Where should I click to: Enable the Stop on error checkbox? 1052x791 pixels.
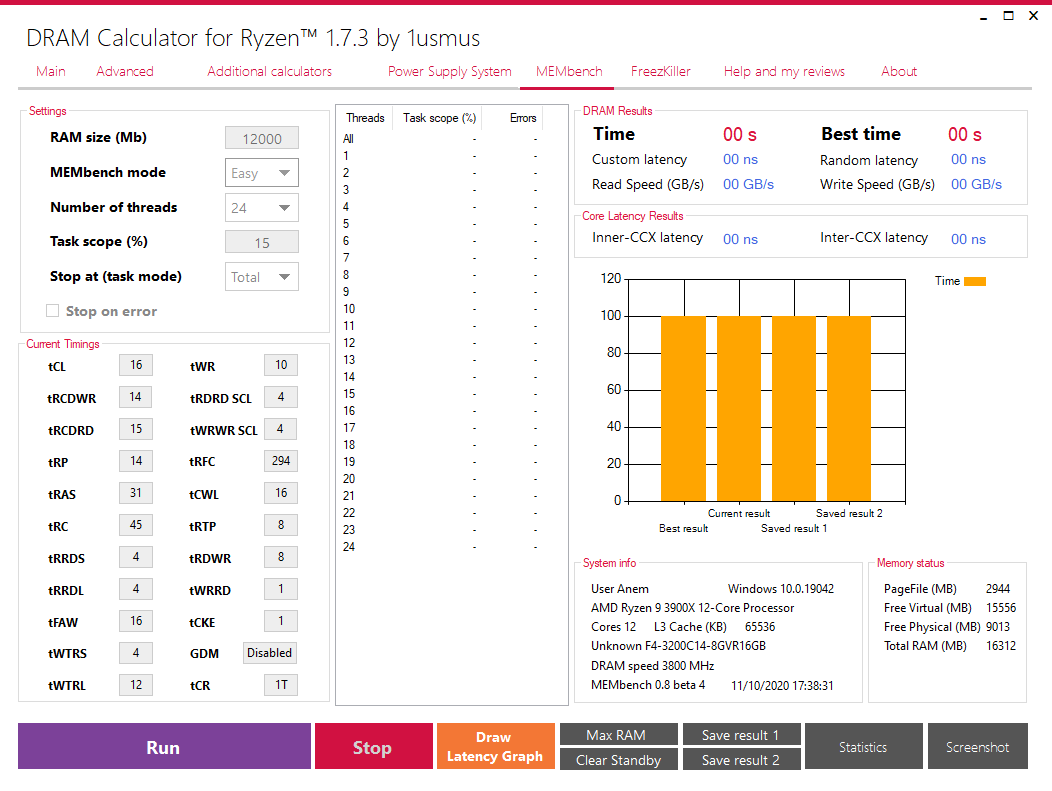tap(52, 310)
